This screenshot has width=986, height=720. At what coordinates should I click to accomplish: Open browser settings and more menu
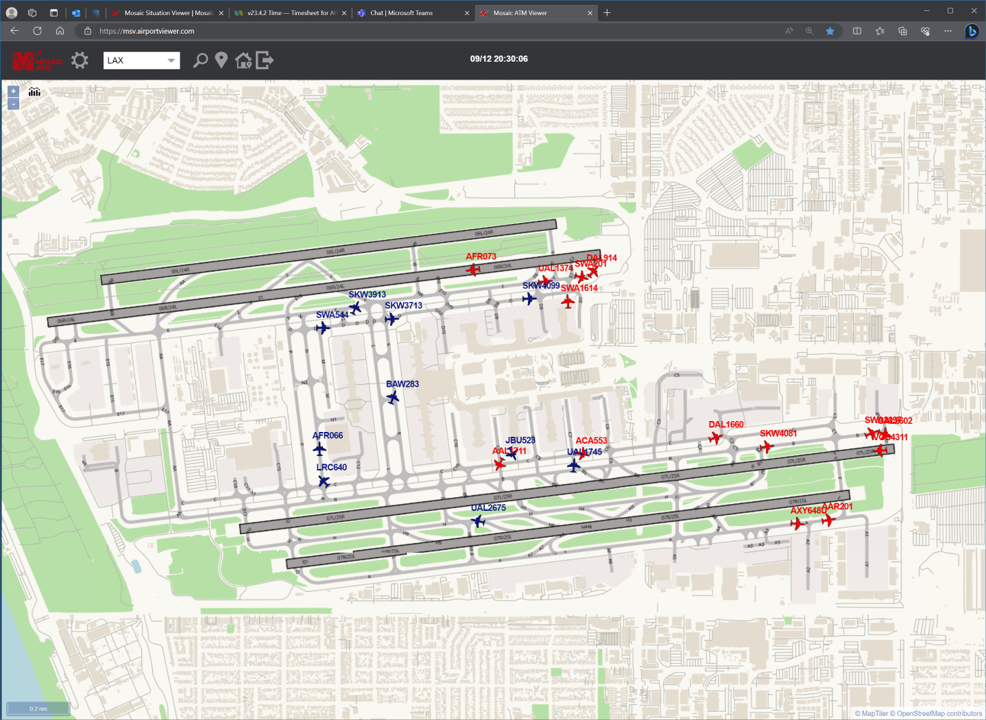click(948, 31)
